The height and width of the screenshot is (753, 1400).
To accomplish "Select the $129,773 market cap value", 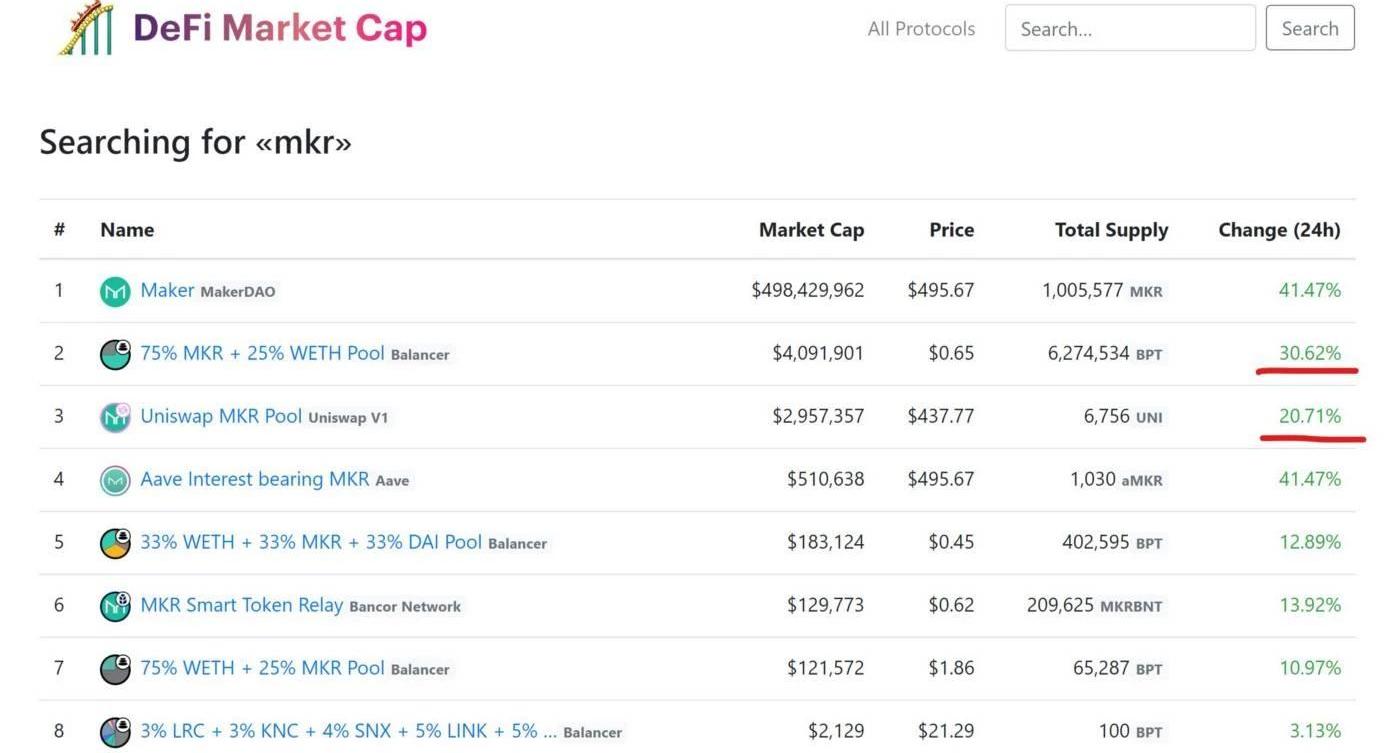I will [x=825, y=605].
